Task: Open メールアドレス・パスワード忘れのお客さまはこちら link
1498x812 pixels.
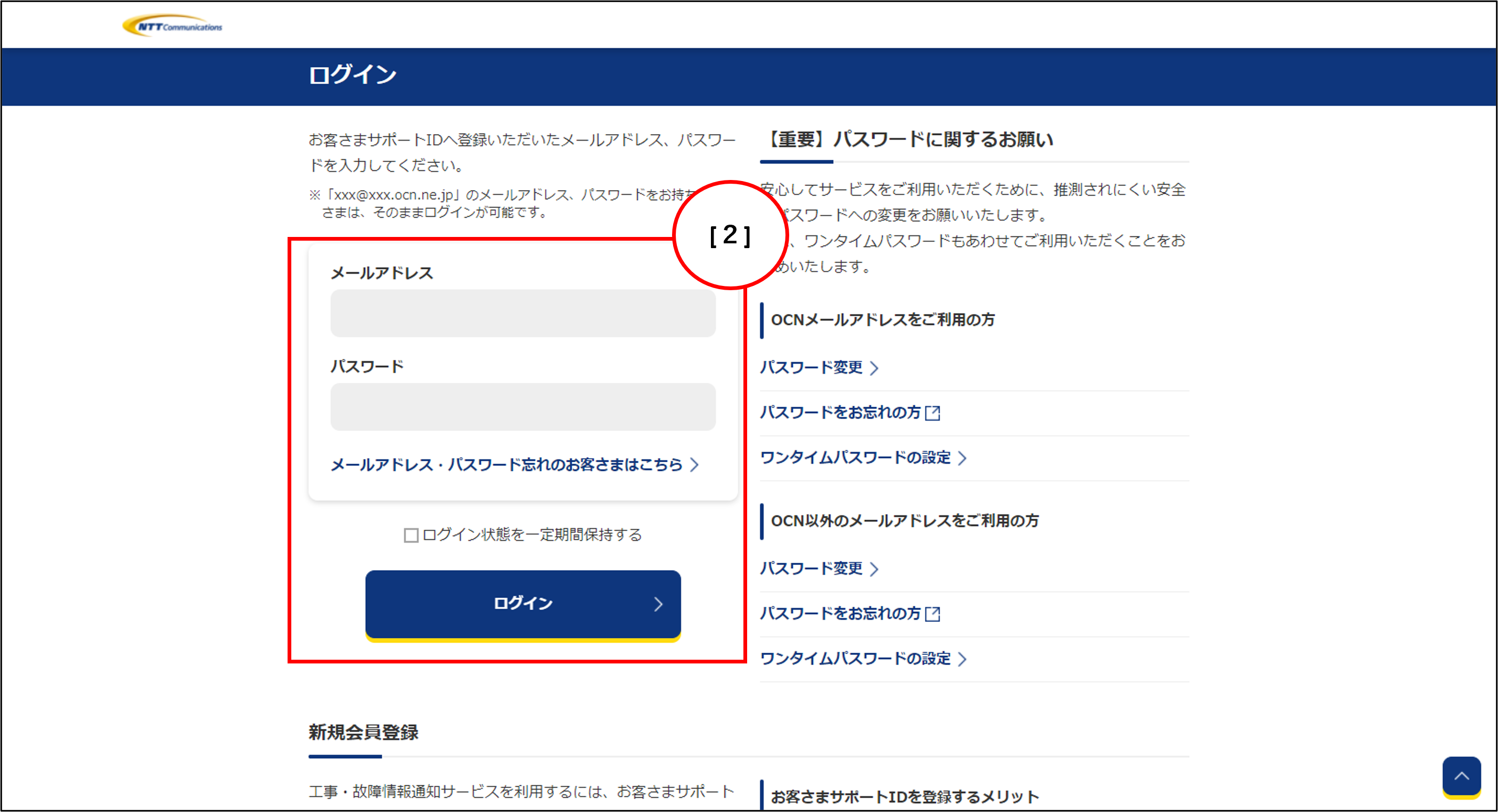Action: pyautogui.click(x=506, y=464)
